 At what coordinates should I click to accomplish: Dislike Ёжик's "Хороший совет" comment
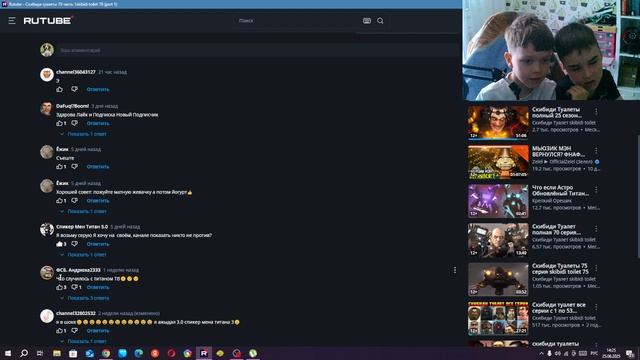pos(74,201)
